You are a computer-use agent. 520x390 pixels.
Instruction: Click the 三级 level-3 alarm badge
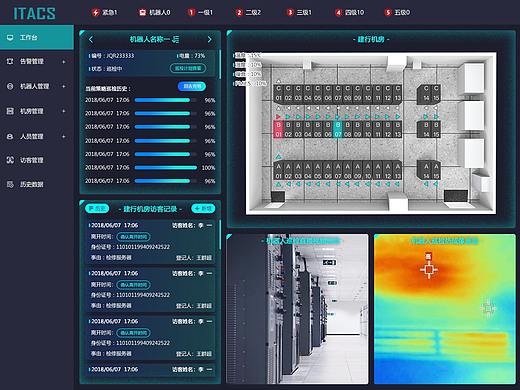pos(290,12)
